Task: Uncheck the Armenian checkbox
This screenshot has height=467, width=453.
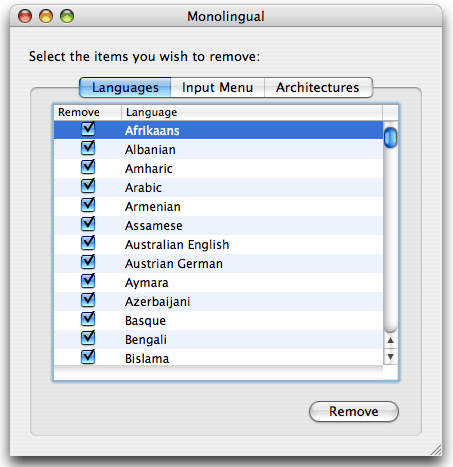Action: click(88, 205)
